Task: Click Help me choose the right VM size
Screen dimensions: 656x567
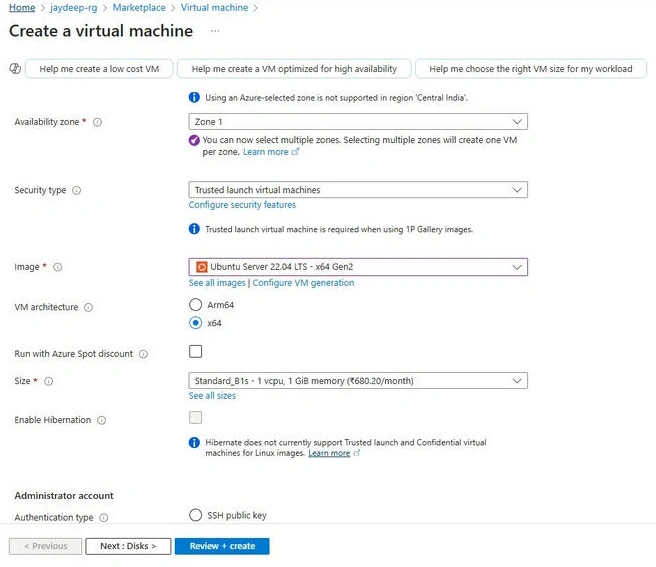Action: pyautogui.click(x=531, y=69)
